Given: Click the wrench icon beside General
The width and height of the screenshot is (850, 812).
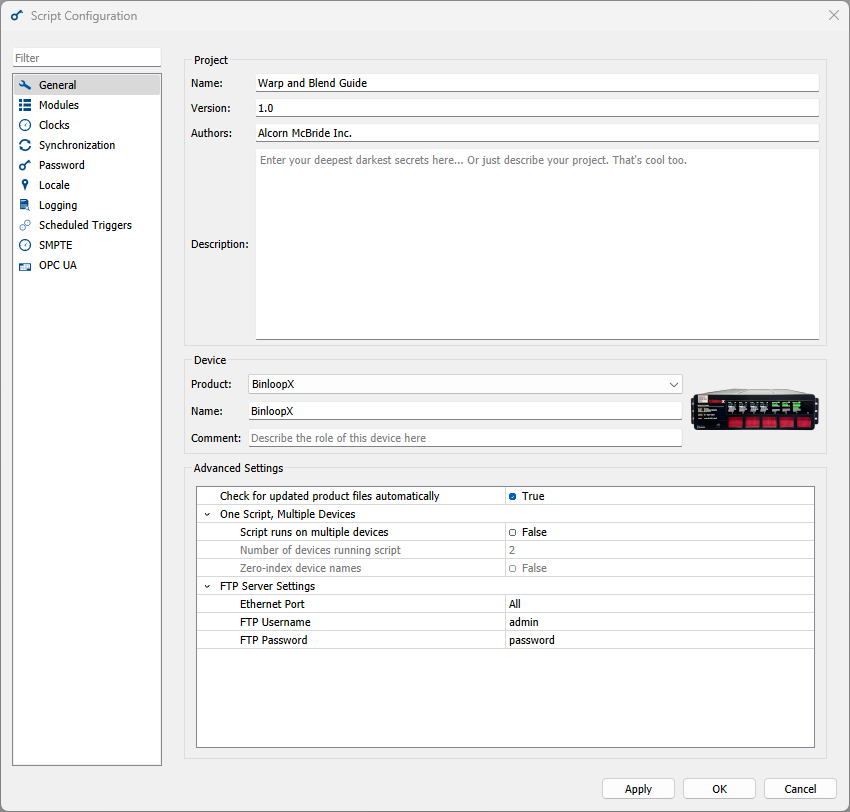Looking at the screenshot, I should point(25,85).
